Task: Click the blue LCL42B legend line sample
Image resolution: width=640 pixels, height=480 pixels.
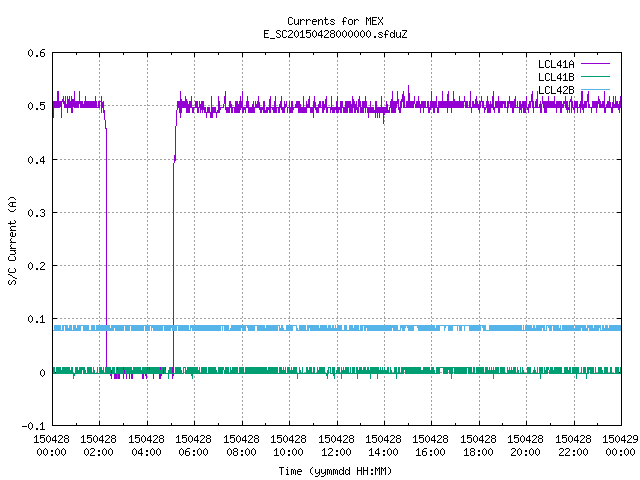Action: [x=595, y=89]
